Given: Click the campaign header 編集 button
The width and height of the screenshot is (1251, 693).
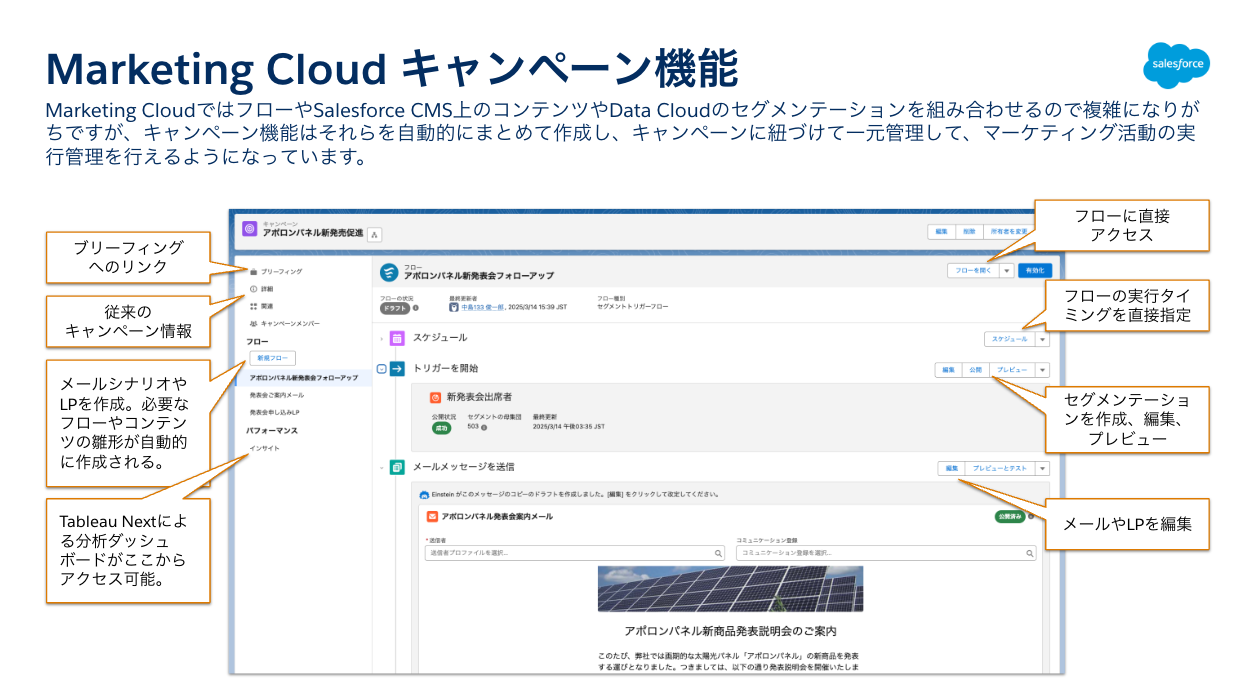Looking at the screenshot, I should pyautogui.click(x=942, y=231).
